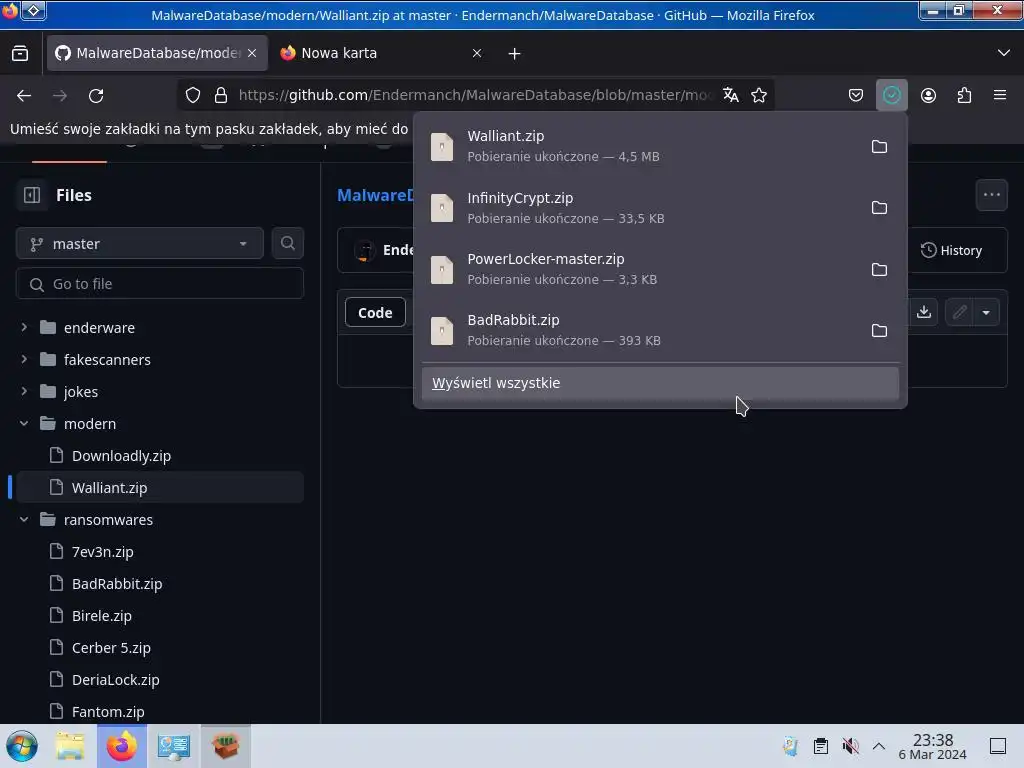The height and width of the screenshot is (768, 1024).
Task: Show BadRabbit.zip in its folder
Action: (879, 330)
